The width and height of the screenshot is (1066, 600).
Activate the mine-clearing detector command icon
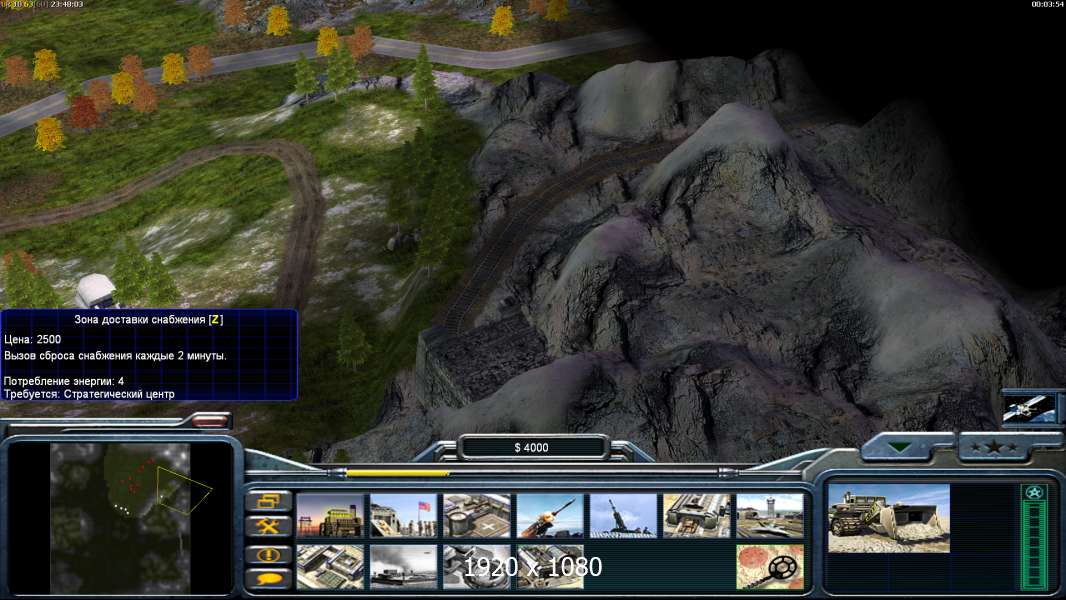click(x=770, y=567)
